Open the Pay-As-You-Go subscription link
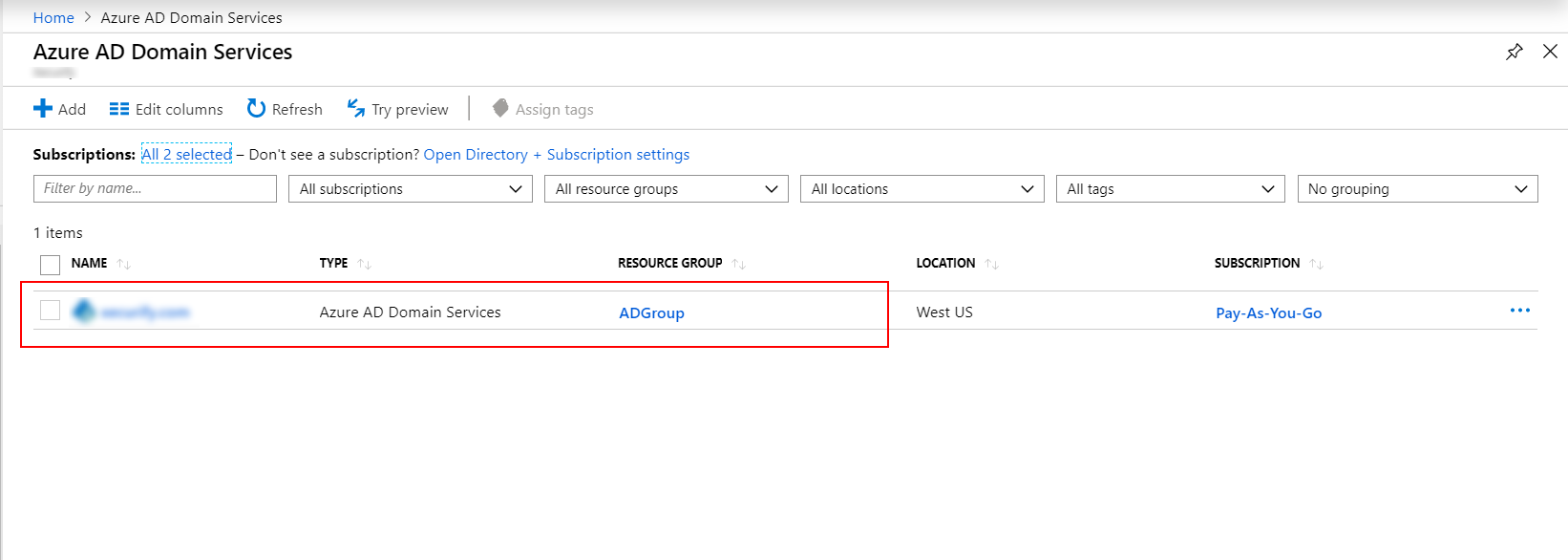The height and width of the screenshot is (560, 1568). point(1269,313)
